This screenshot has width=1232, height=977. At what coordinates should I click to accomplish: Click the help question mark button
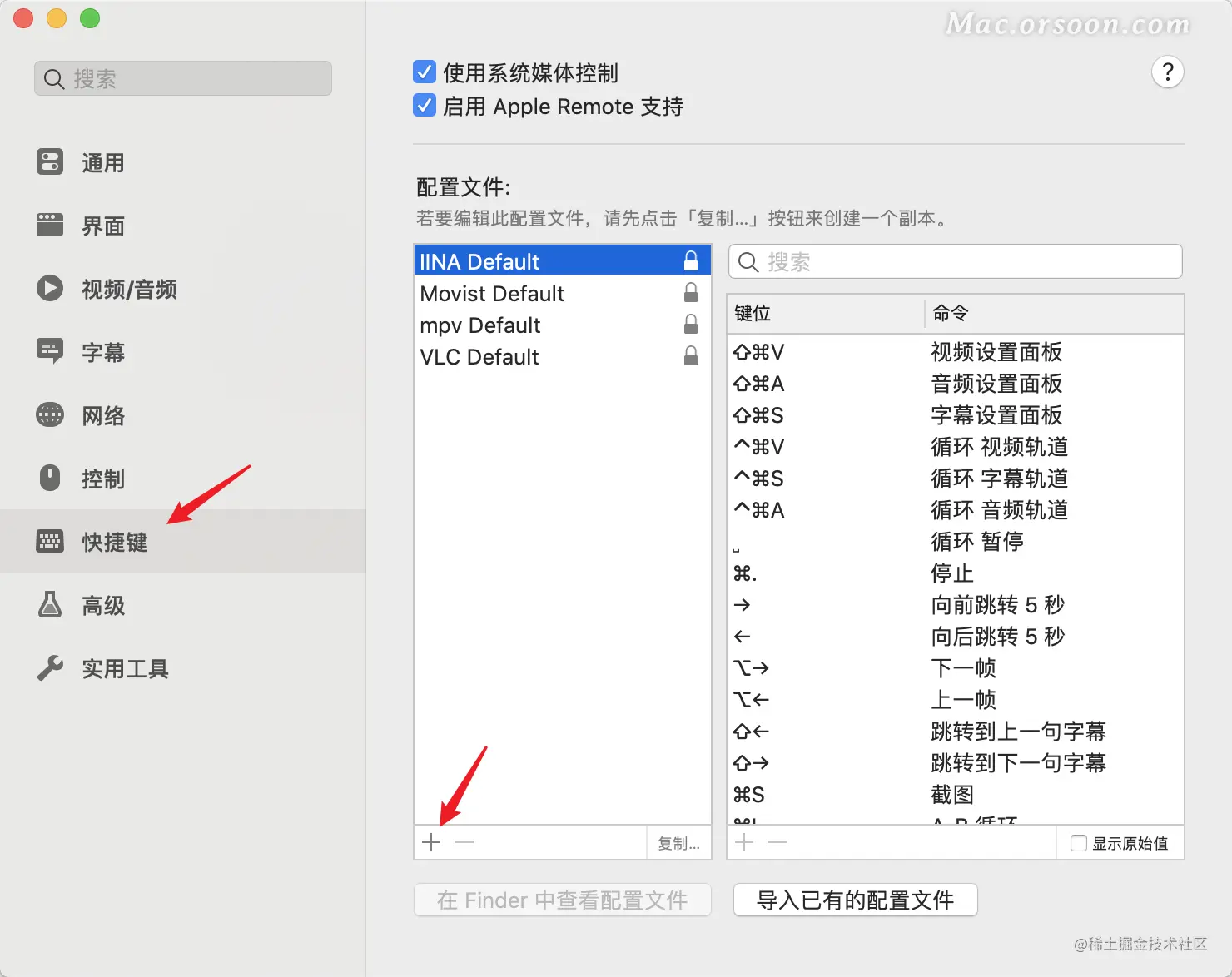1168,72
